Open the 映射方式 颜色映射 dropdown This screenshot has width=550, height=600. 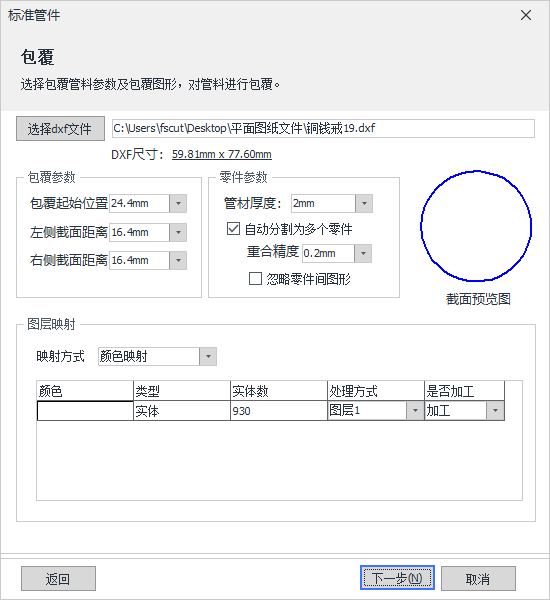(157, 357)
